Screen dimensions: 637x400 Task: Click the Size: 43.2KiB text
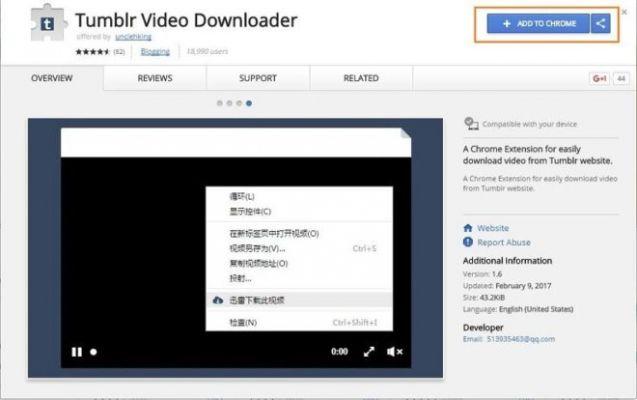[484, 298]
